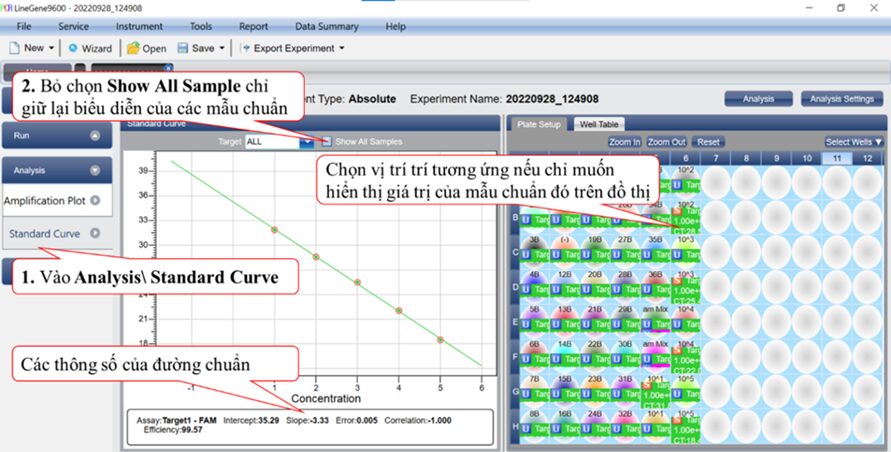Launch the Wizard from the toolbar icon

click(x=73, y=48)
